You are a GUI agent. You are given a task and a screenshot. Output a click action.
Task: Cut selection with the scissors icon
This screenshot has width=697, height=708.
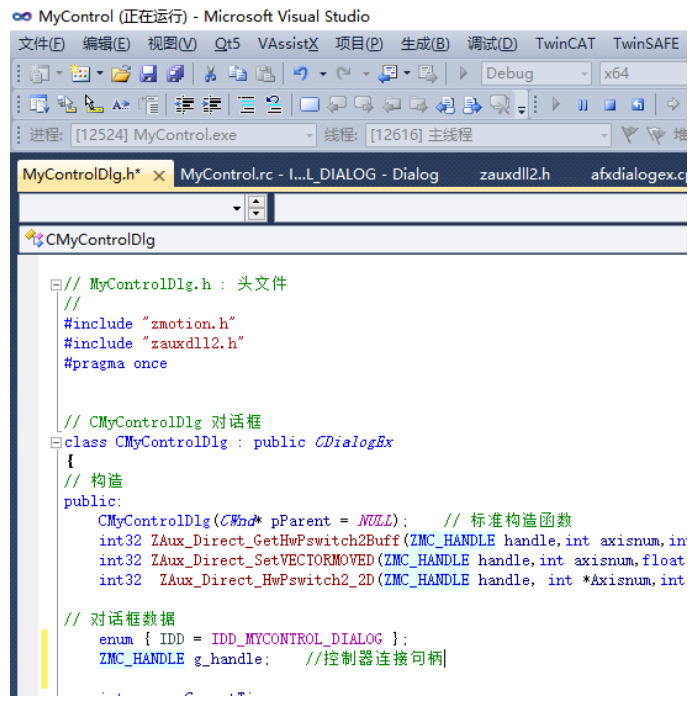[210, 74]
